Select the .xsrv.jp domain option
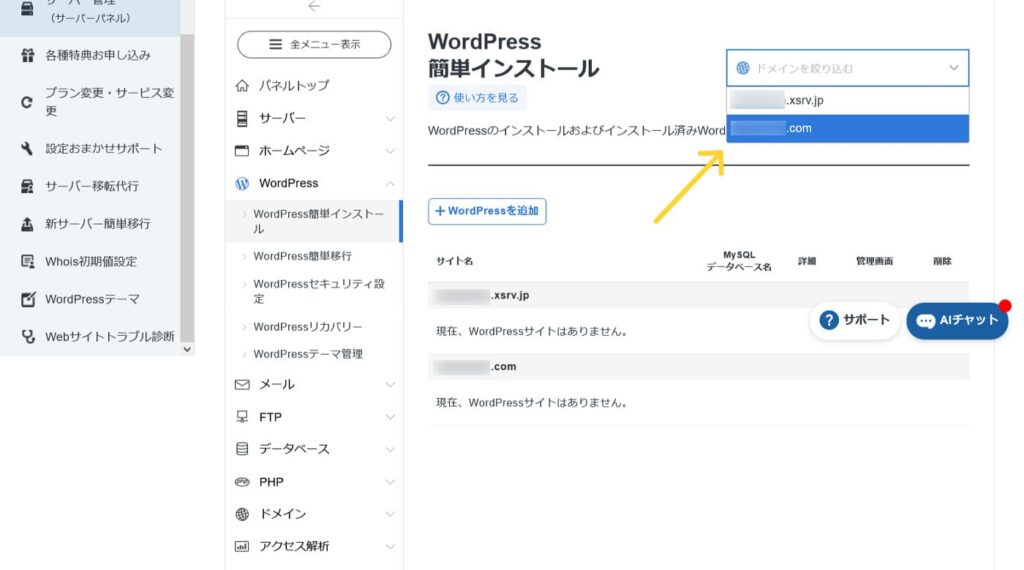 pos(847,101)
